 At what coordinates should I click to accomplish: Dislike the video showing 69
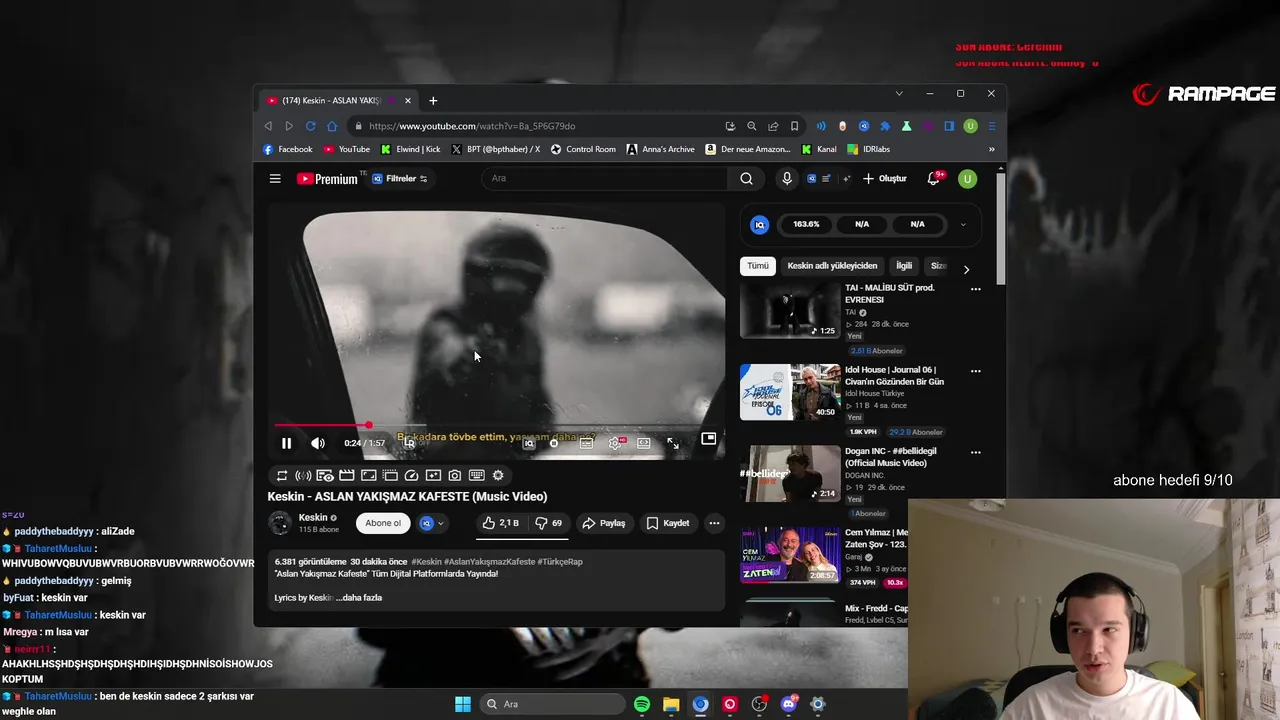coord(549,523)
